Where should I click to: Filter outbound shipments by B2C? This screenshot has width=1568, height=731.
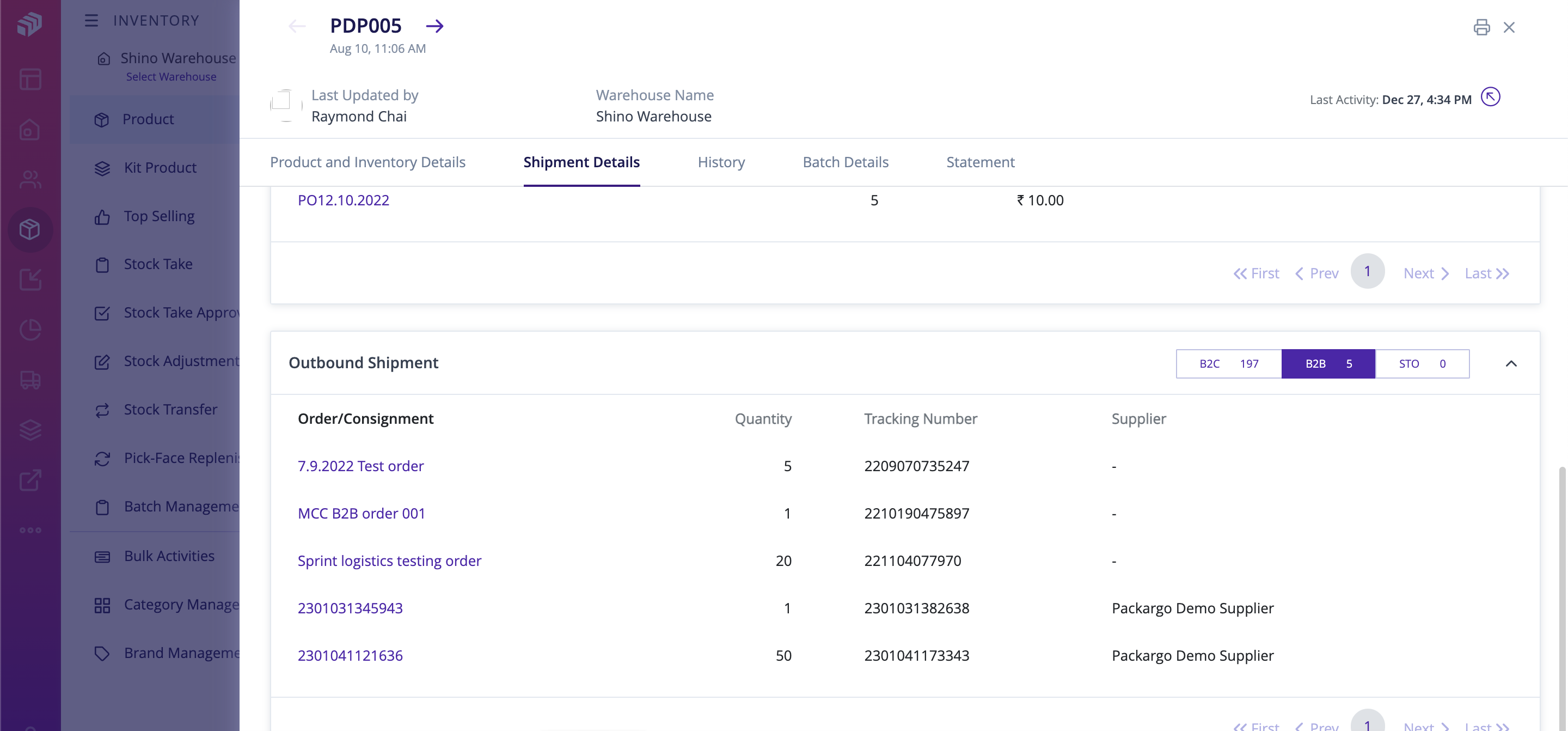[1228, 364]
